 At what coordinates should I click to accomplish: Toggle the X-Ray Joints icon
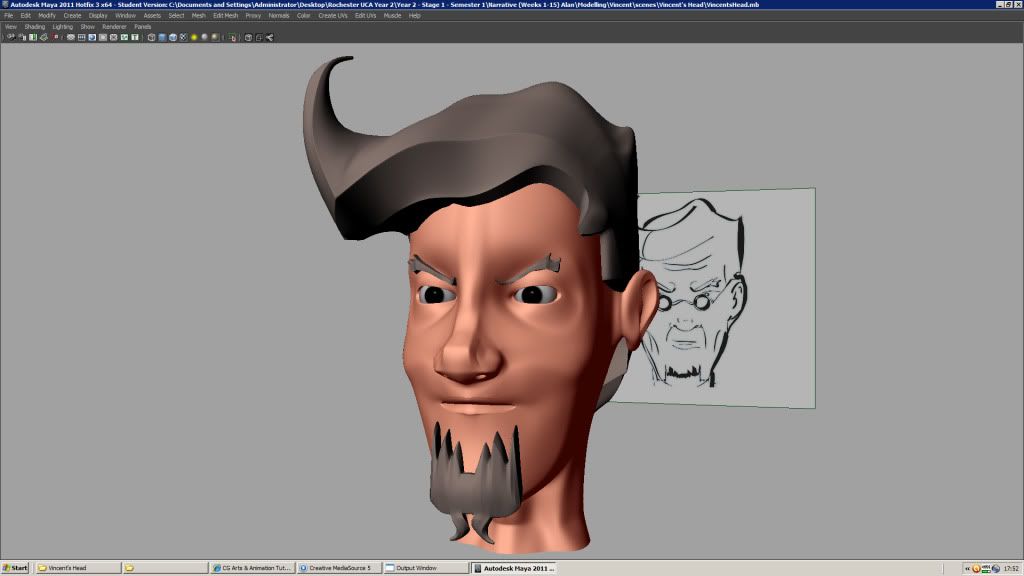click(x=270, y=37)
